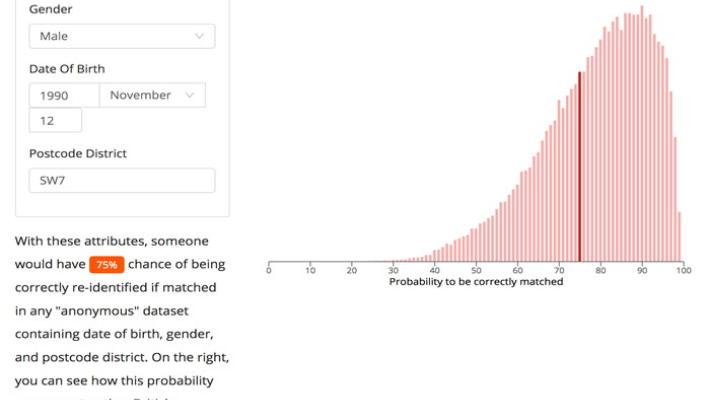This screenshot has width=710, height=400.
Task: Focus the birth year field showing 1990
Action: click(x=63, y=95)
